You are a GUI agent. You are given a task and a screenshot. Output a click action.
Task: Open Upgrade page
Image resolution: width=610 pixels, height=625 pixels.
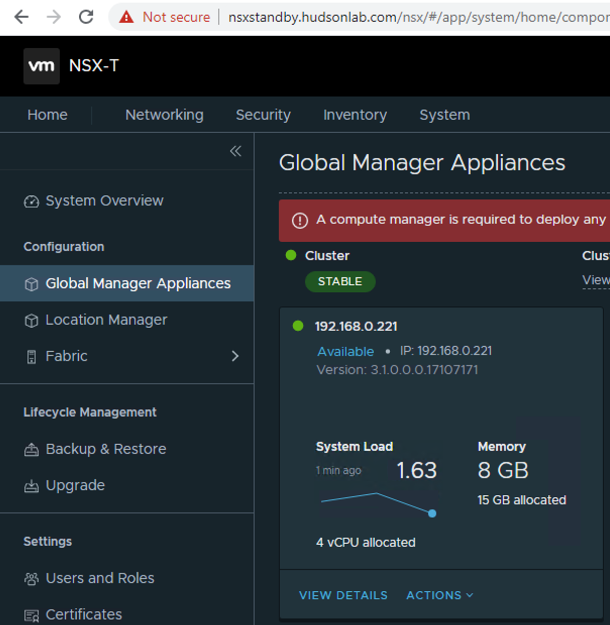(x=75, y=485)
